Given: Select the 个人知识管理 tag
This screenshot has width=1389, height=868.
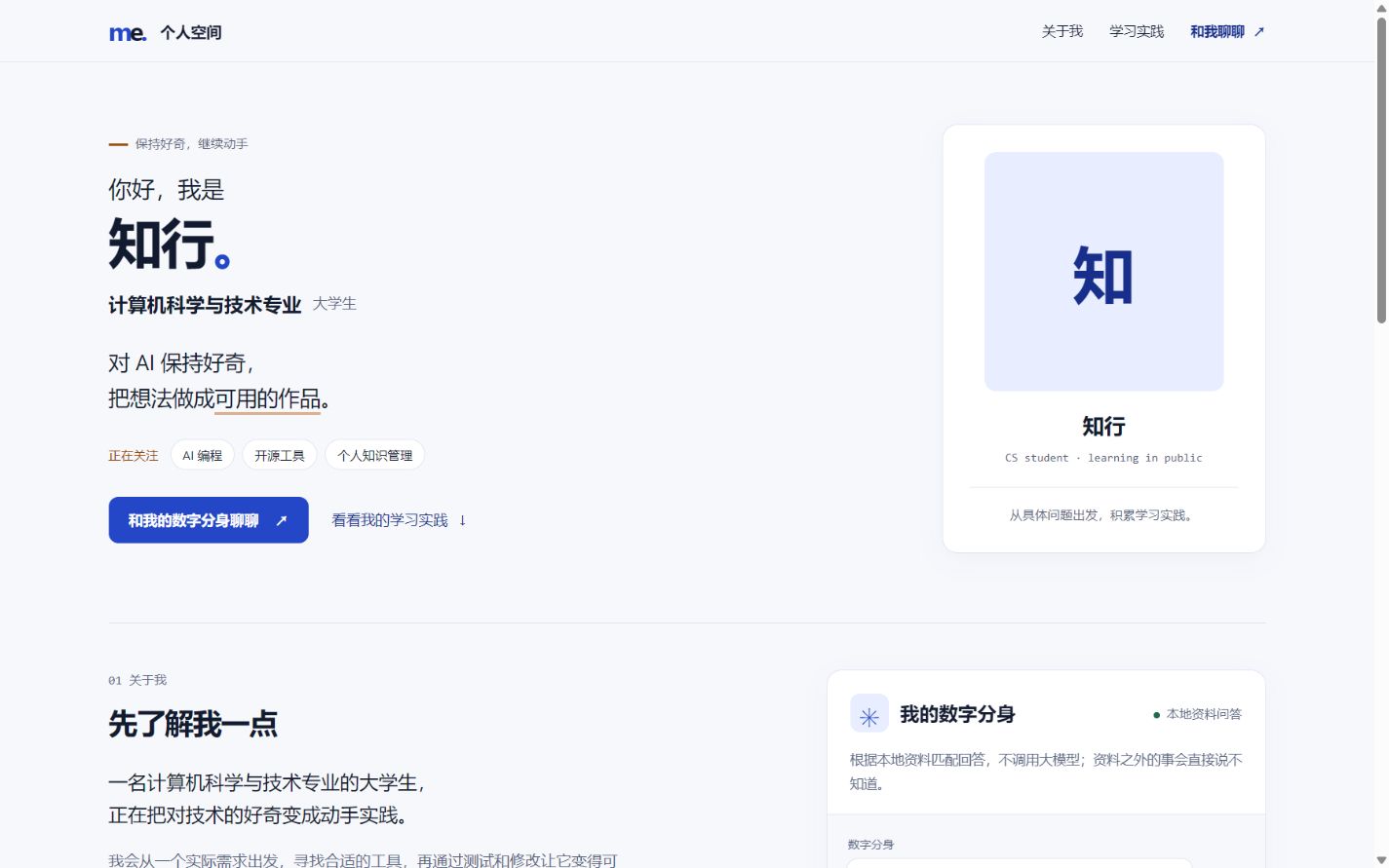Looking at the screenshot, I should pyautogui.click(x=374, y=455).
